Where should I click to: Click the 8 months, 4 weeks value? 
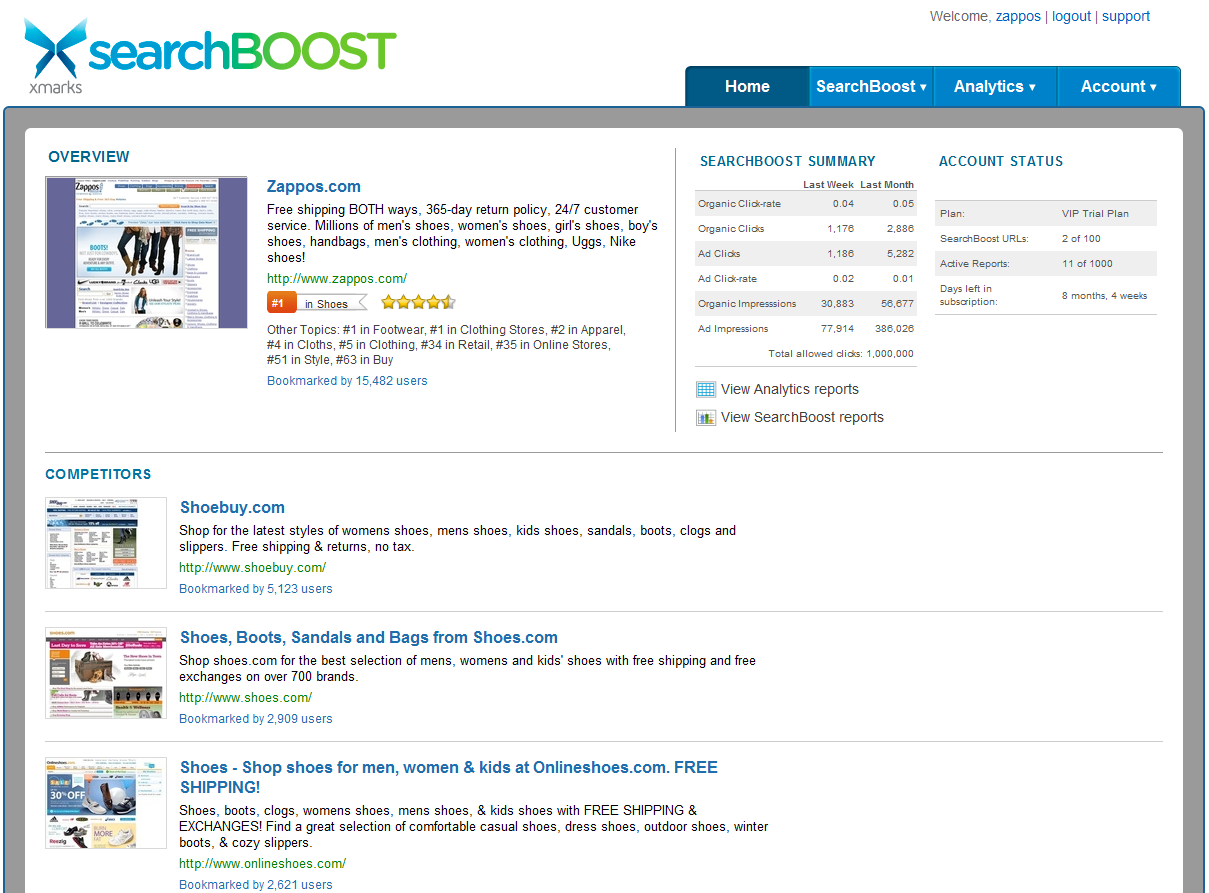pos(1104,296)
